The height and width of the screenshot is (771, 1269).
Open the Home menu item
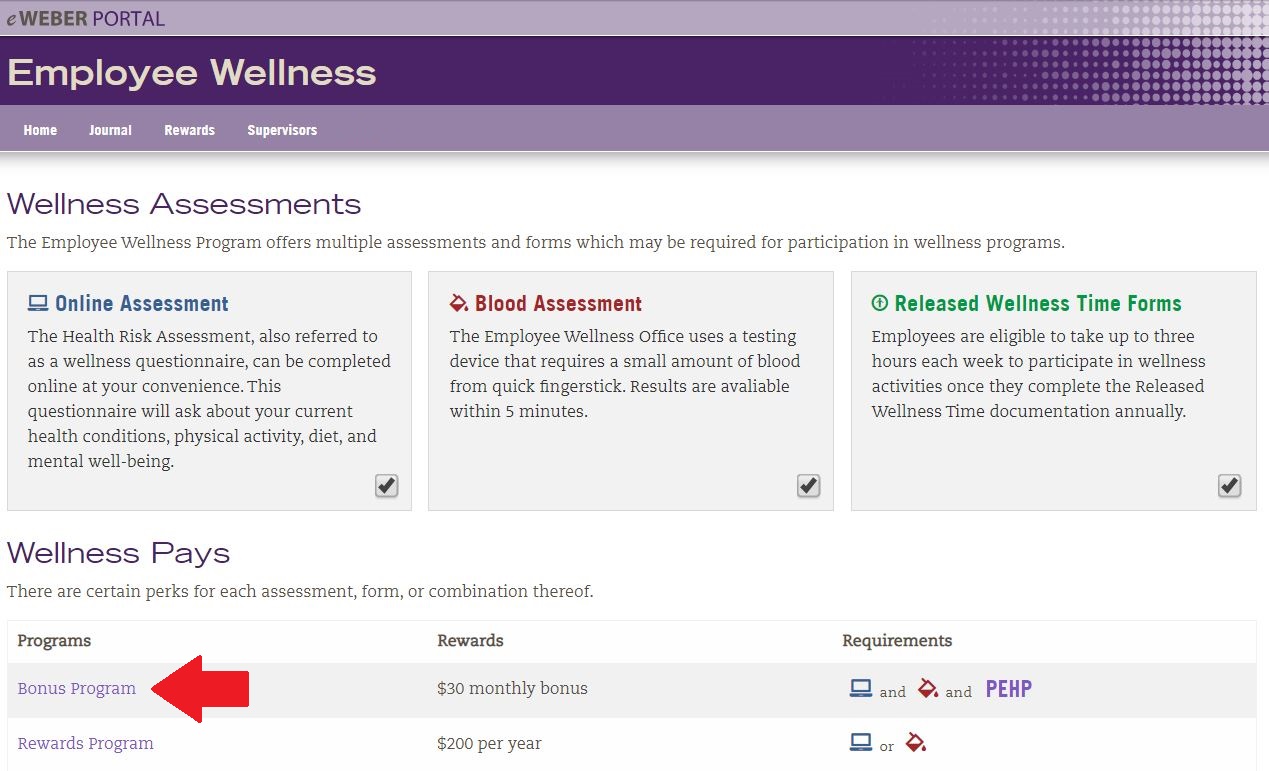coord(40,130)
